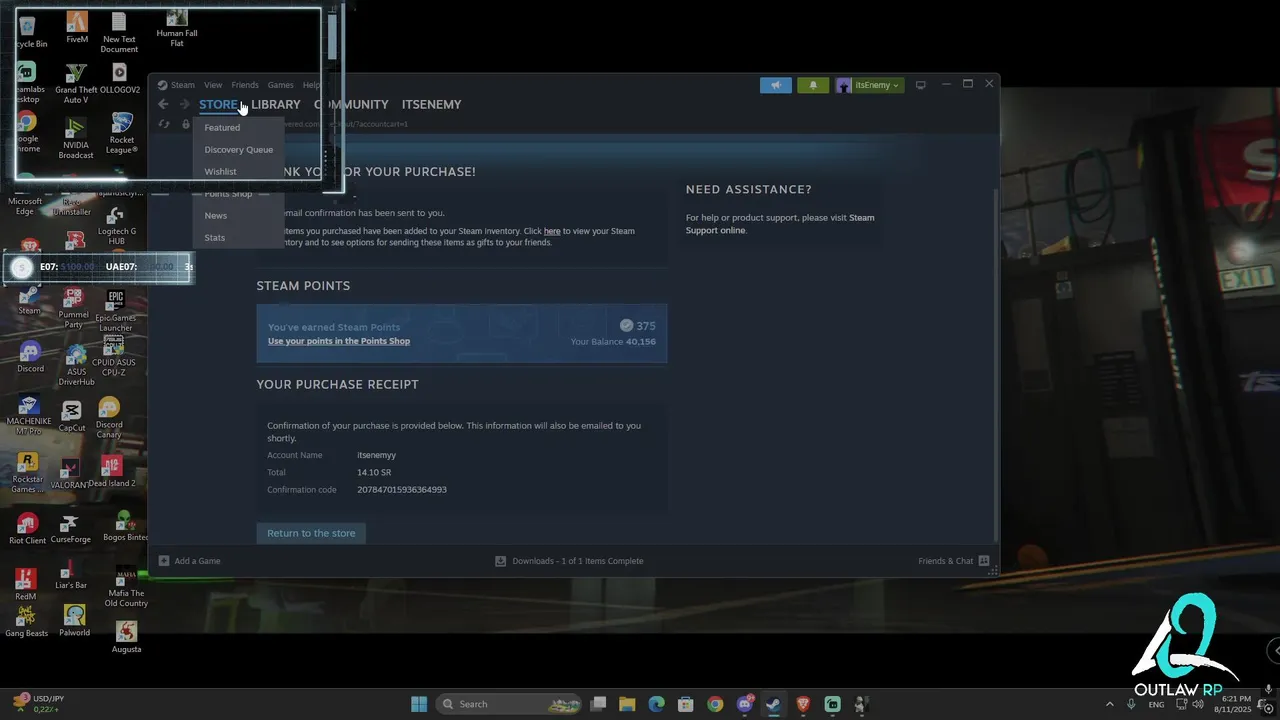Viewport: 1280px width, 720px height.
Task: Open the Human Fall Flat shortcut
Action: coord(177,28)
